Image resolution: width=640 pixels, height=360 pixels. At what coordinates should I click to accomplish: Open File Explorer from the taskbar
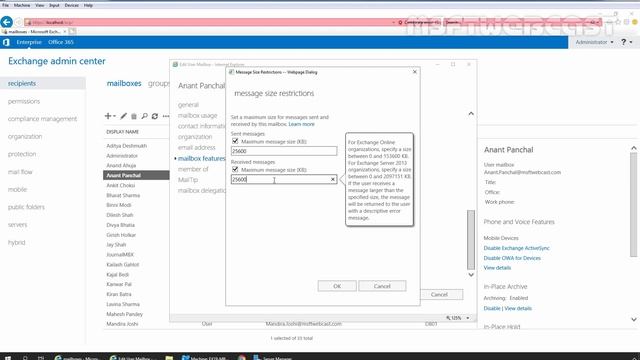(x=169, y=358)
